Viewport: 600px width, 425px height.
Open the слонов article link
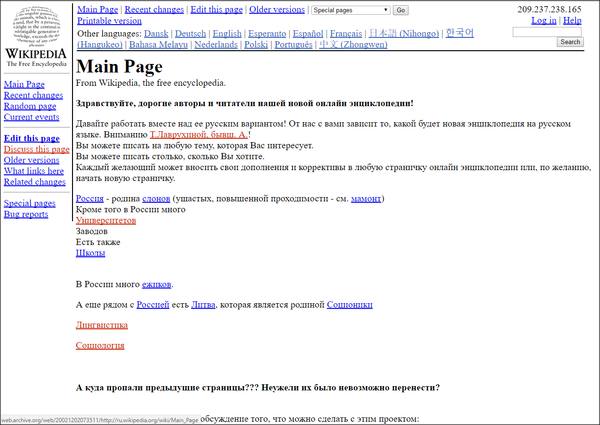coord(156,199)
